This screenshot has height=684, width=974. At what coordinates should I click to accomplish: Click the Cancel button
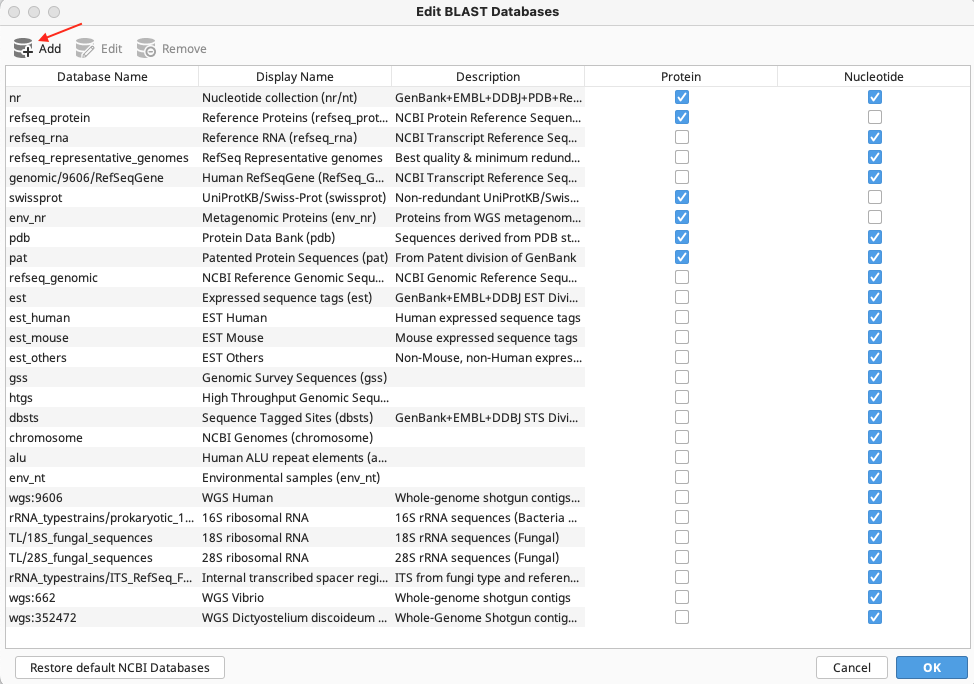click(852, 667)
